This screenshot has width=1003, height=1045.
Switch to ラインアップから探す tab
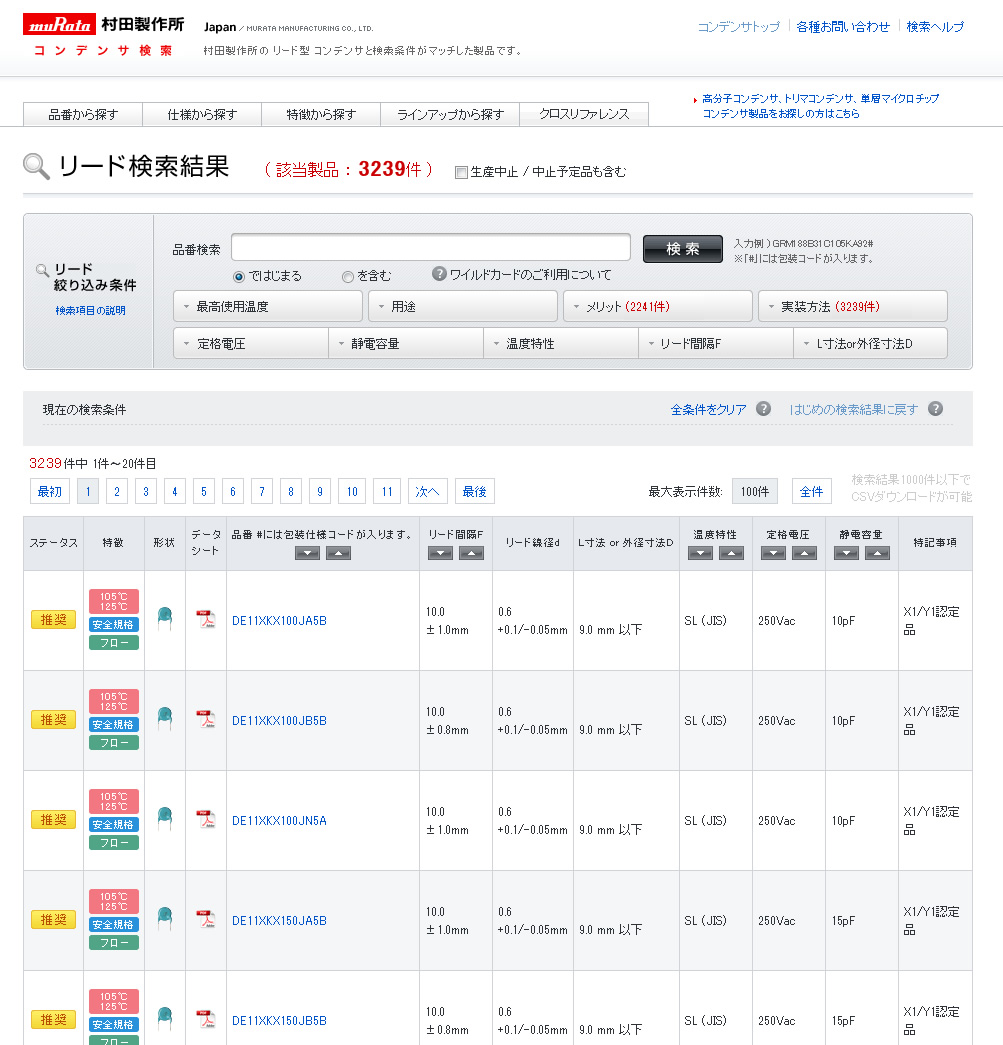(x=450, y=115)
